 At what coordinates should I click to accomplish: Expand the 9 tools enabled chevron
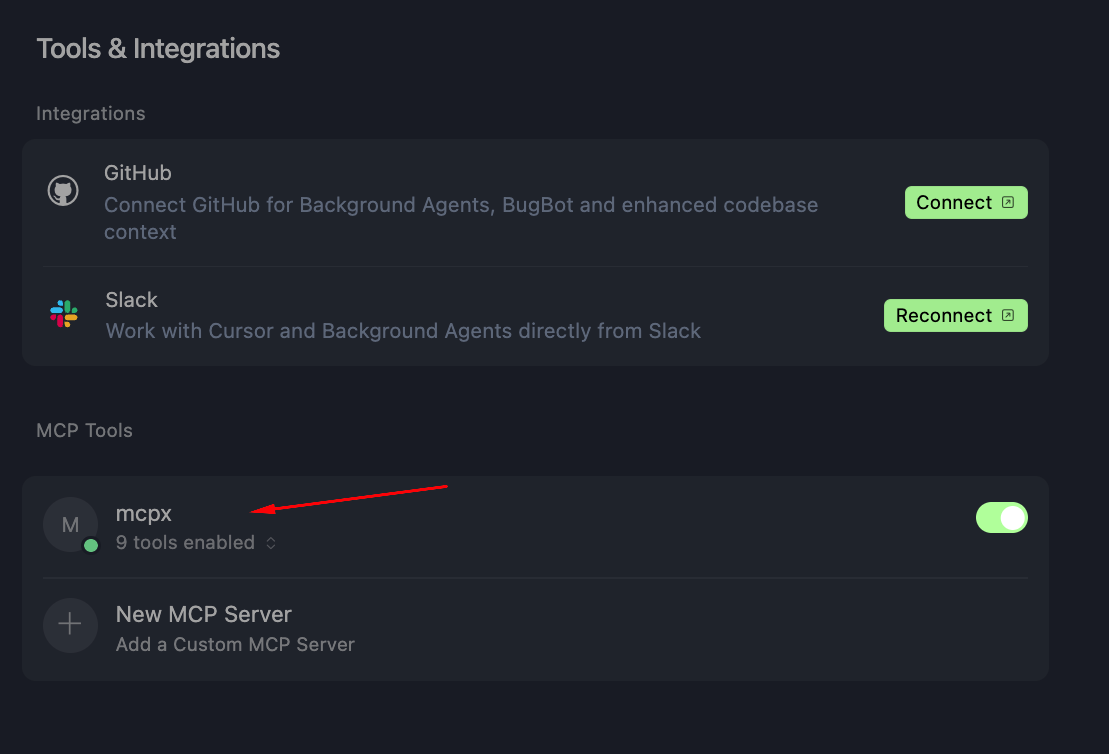click(271, 543)
